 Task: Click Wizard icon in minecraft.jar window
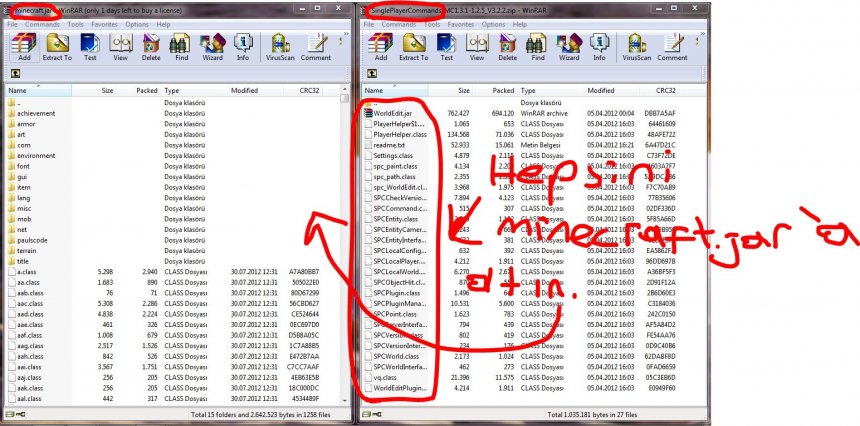point(212,47)
